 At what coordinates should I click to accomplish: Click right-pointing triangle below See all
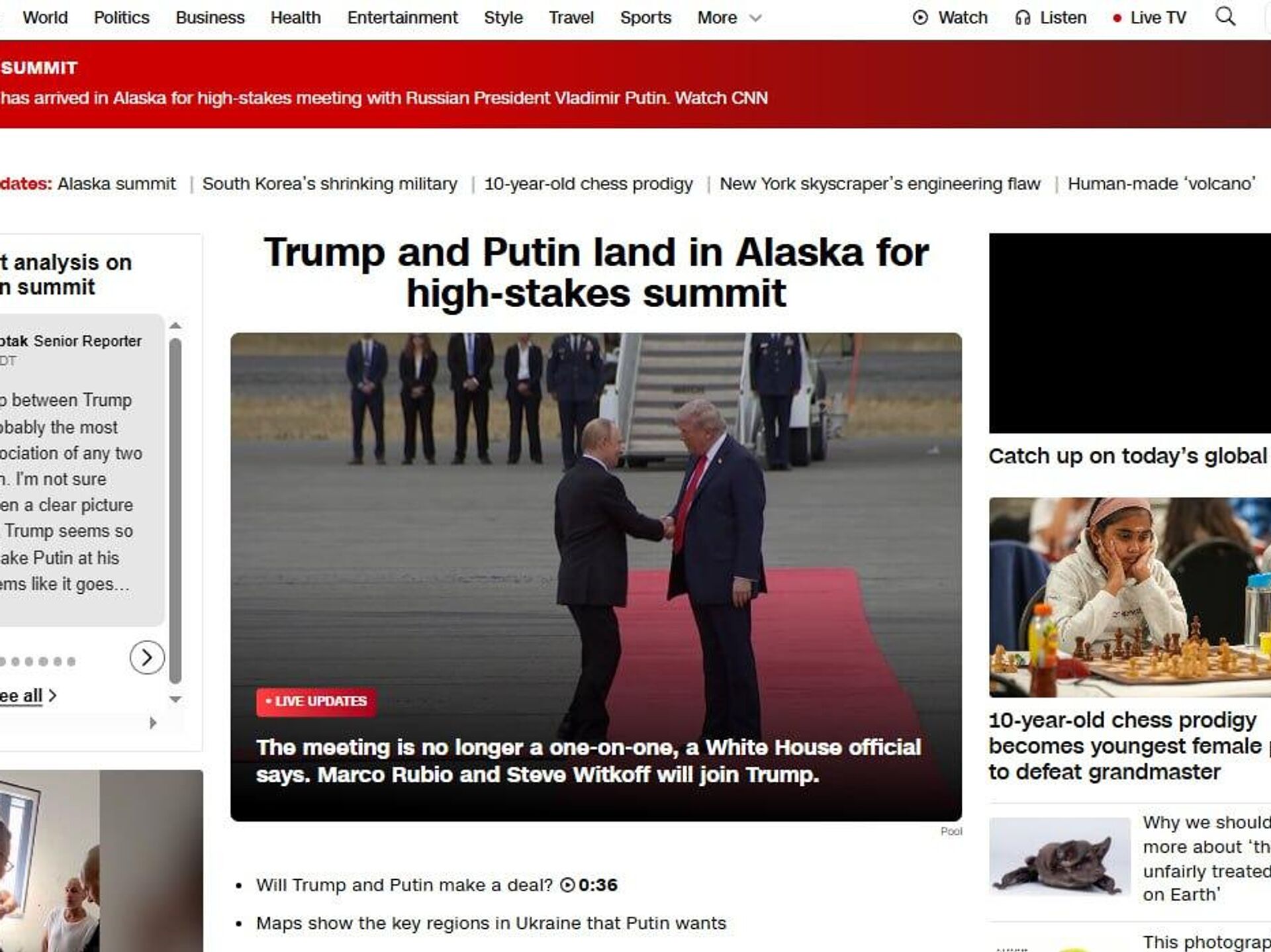point(153,723)
